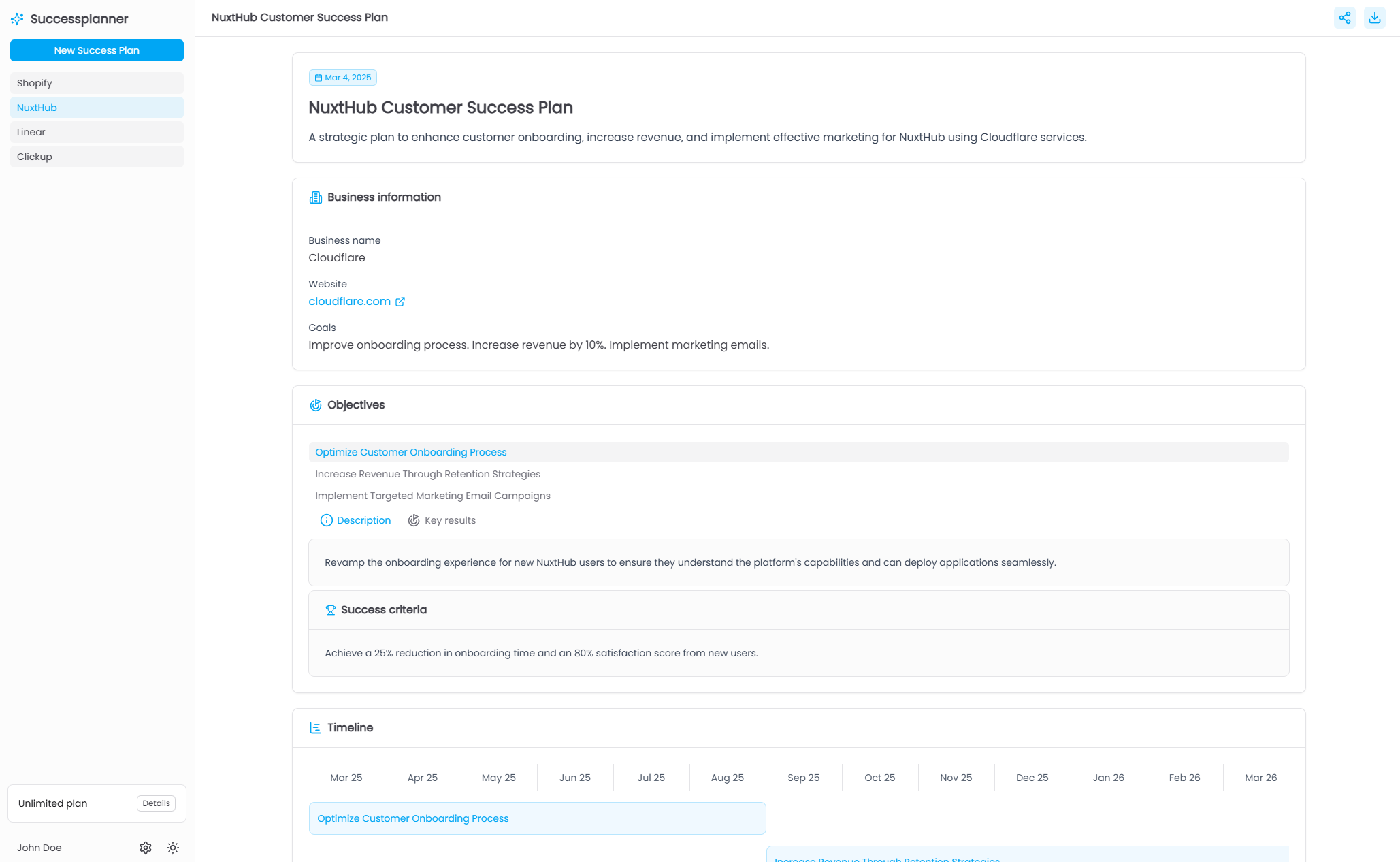Screen dimensions: 1400x862
Task: Open settings with the gear icon
Action: pyautogui.click(x=146, y=848)
